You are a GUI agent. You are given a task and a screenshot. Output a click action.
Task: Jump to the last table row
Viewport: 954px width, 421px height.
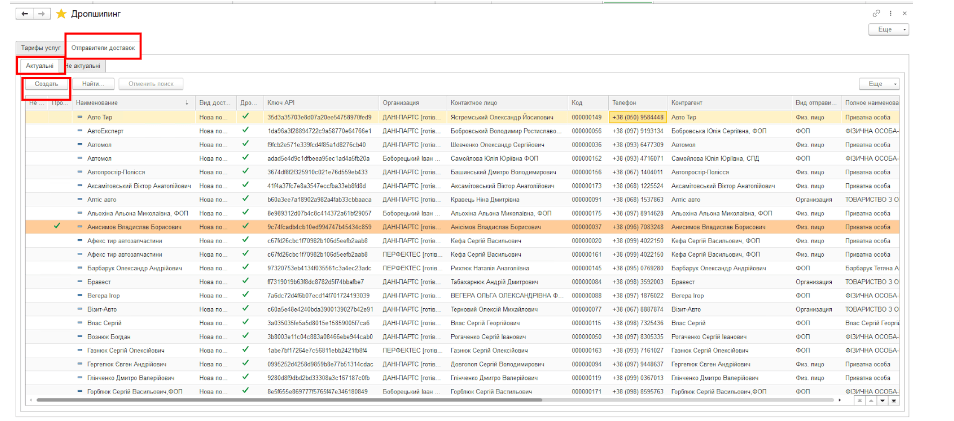(x=895, y=402)
